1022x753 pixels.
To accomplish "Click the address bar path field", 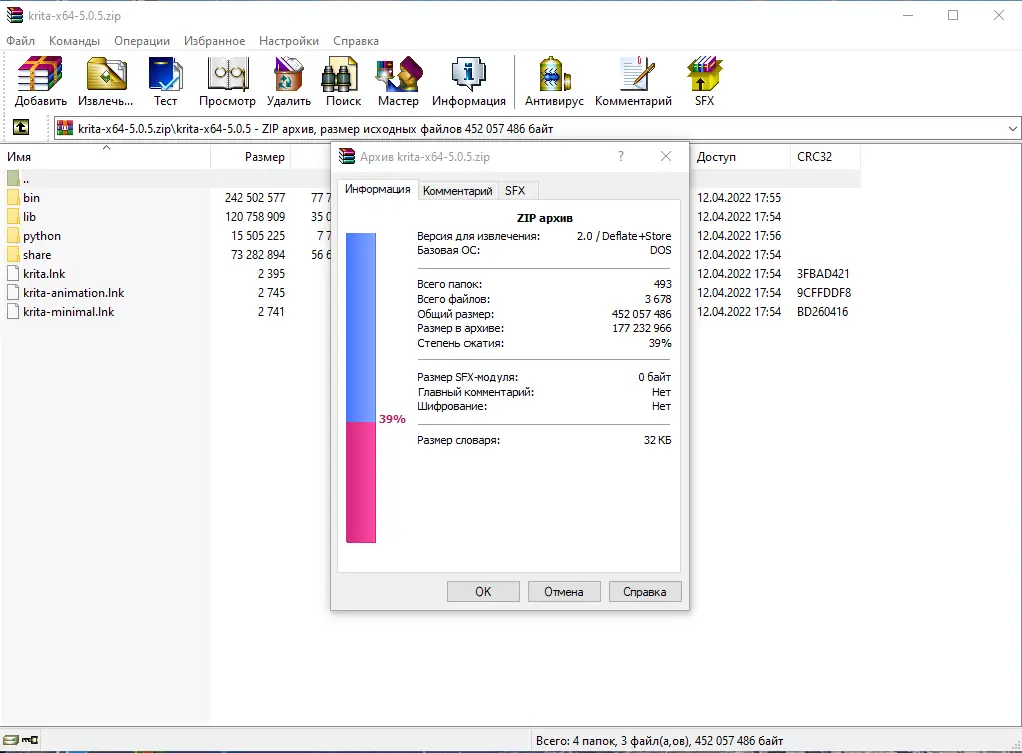I will pyautogui.click(x=536, y=128).
